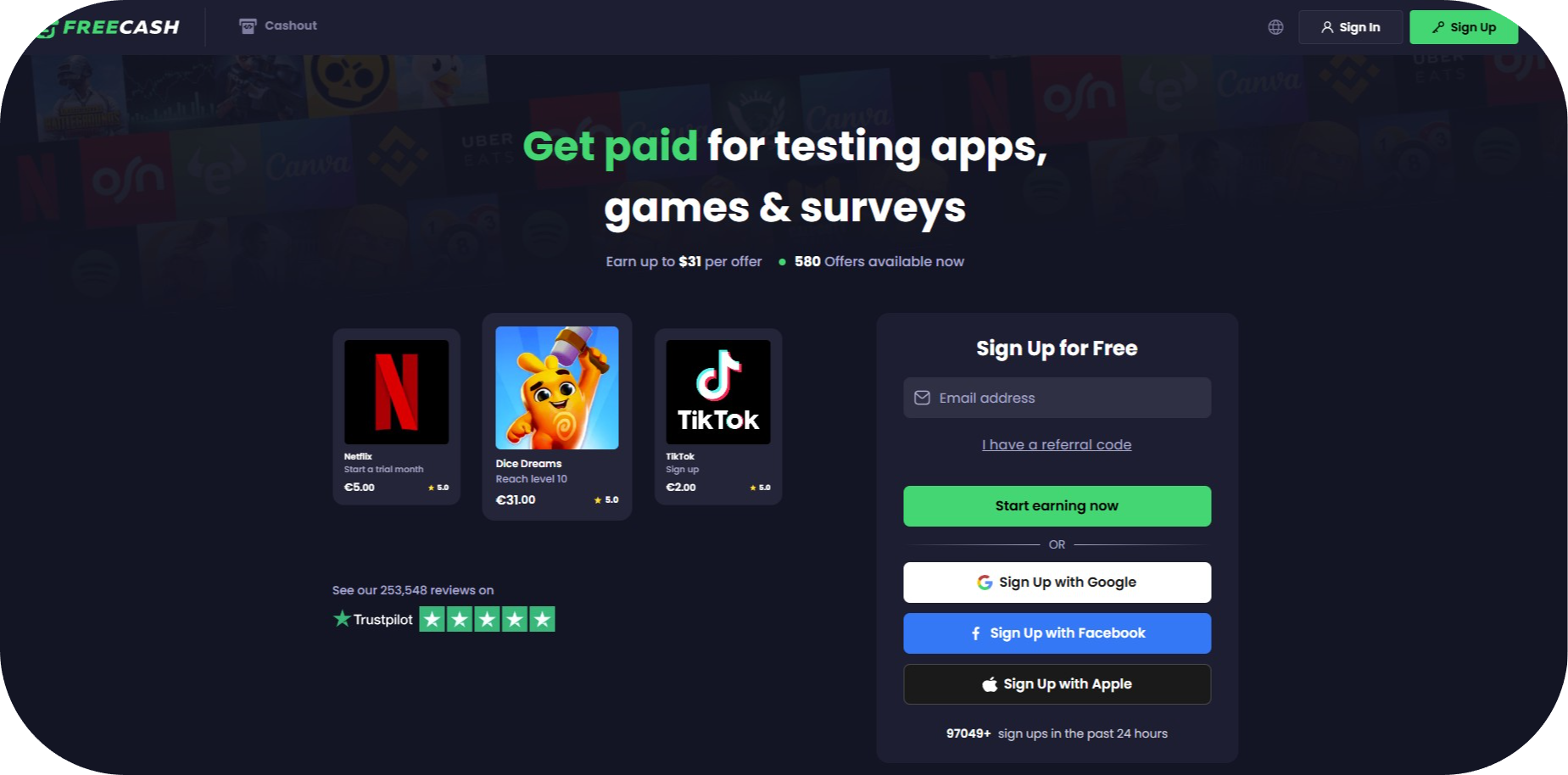Click the Apple logo icon
This screenshot has width=1568, height=775.
pyautogui.click(x=990, y=684)
